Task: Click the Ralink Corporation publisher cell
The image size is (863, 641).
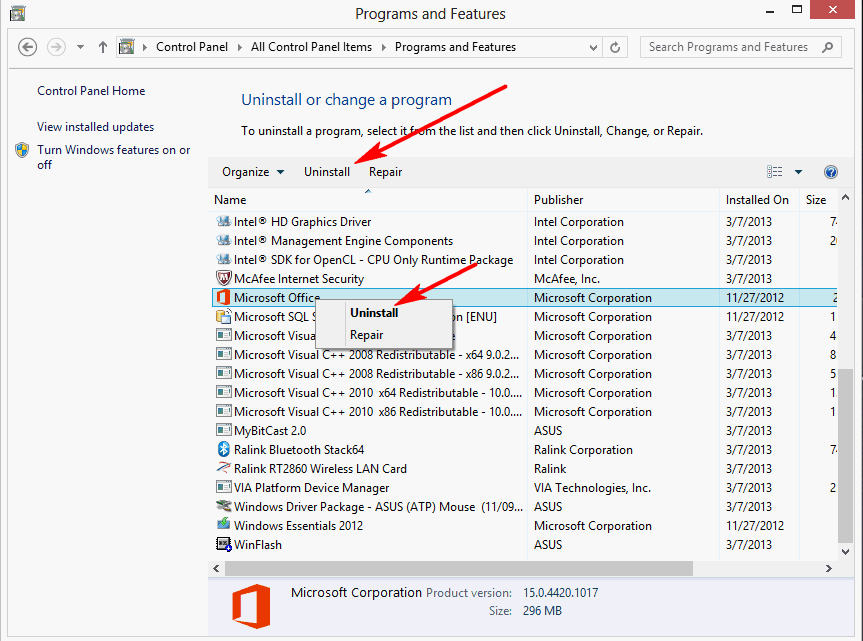Action: click(583, 450)
